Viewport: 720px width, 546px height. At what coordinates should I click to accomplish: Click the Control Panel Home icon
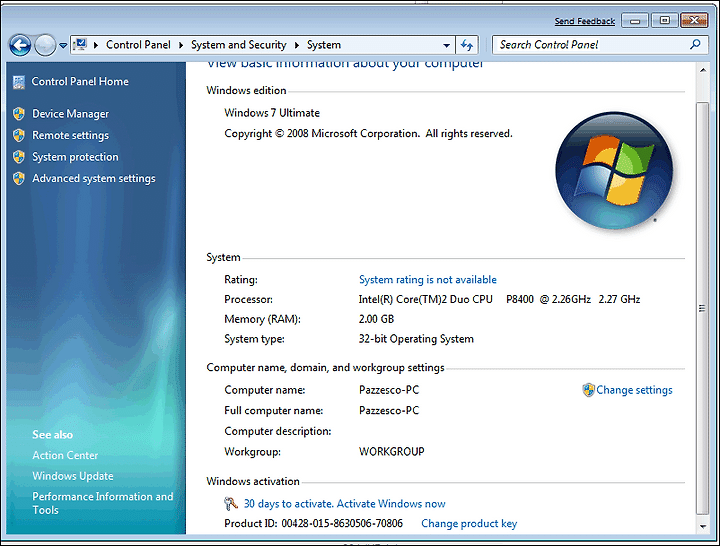[19, 82]
